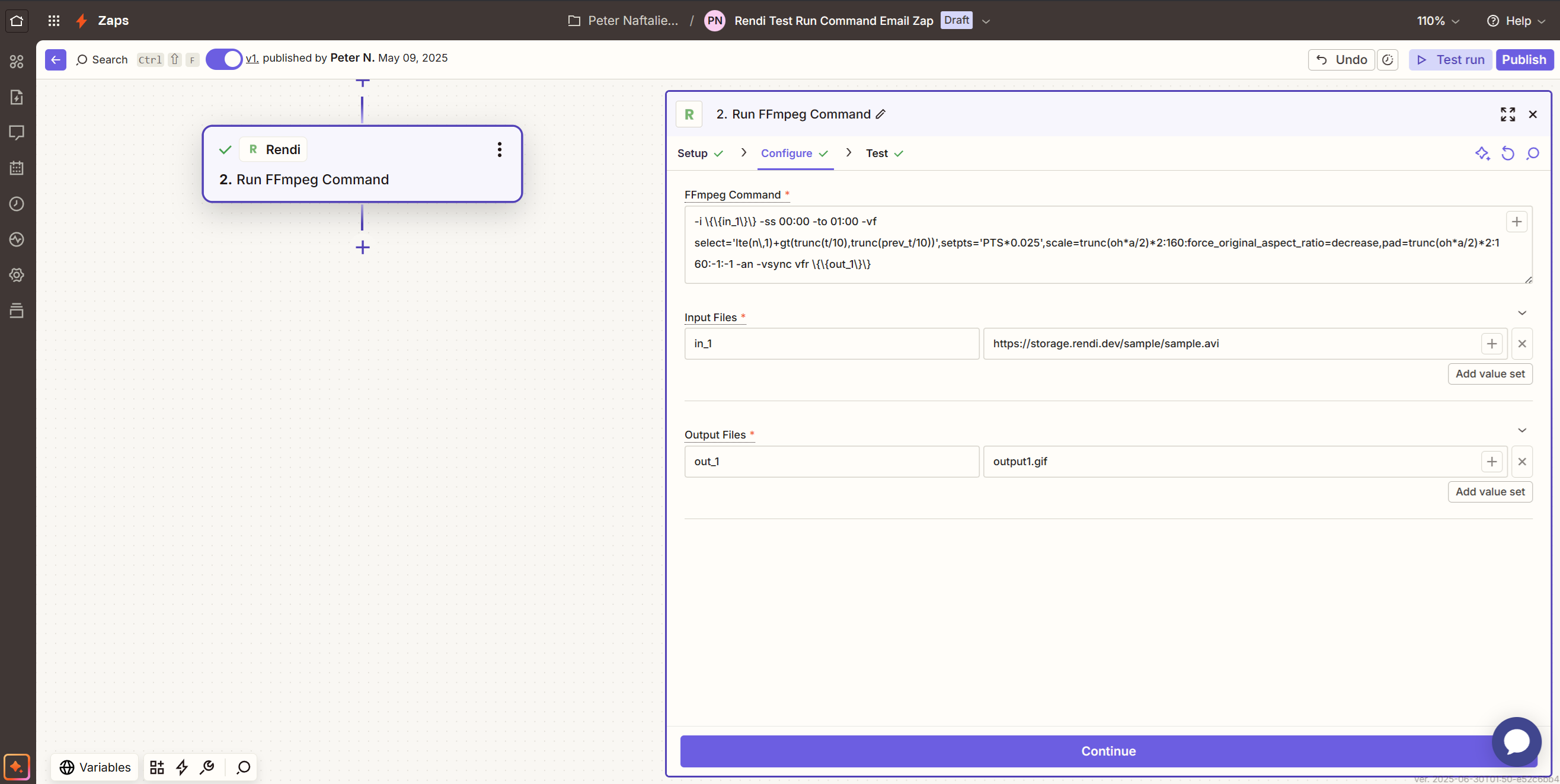This screenshot has width=1560, height=784.
Task: Switch to the Configure tab
Action: pyautogui.click(x=795, y=153)
